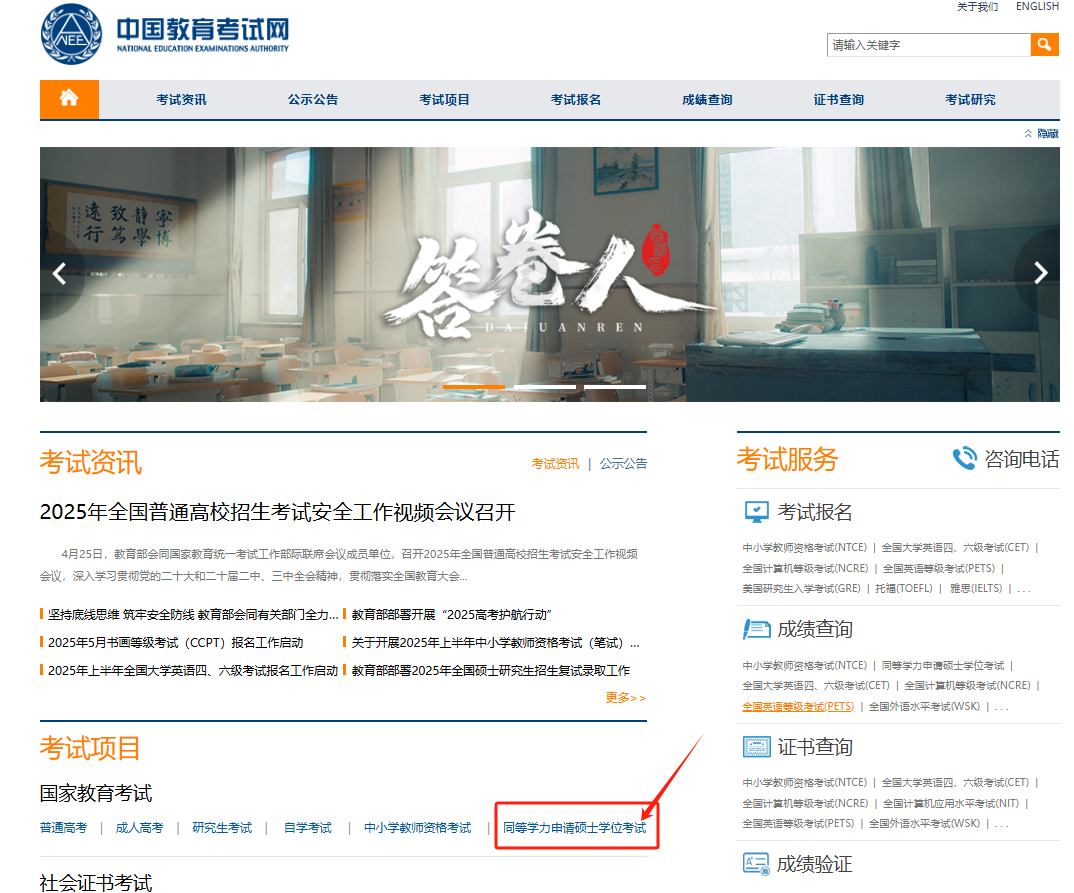1074x893 pixels.
Task: Click the orange search magnifier button
Action: [x=1044, y=45]
